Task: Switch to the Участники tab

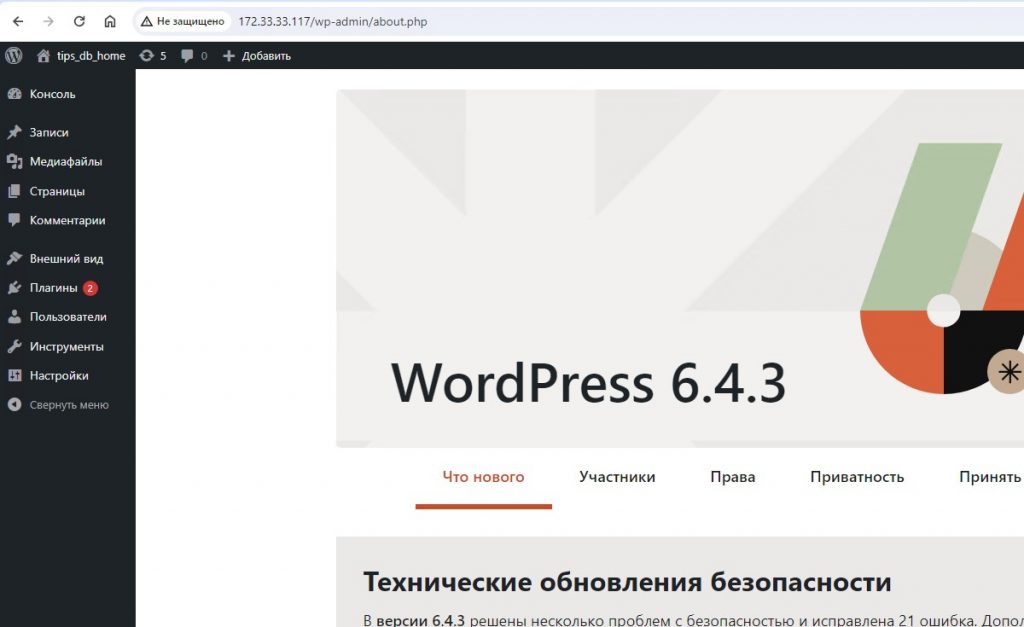Action: (617, 477)
